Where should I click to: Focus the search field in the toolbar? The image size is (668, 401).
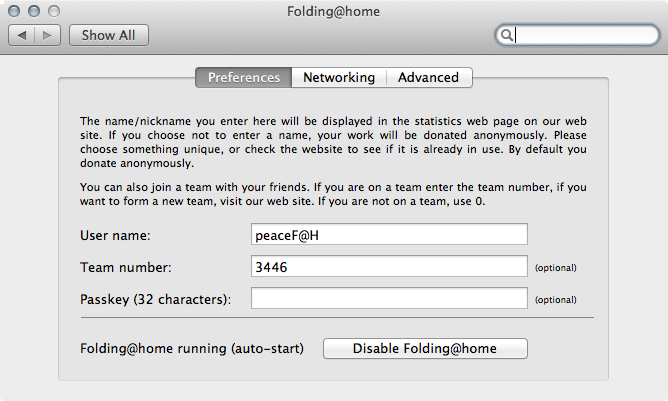tap(578, 35)
